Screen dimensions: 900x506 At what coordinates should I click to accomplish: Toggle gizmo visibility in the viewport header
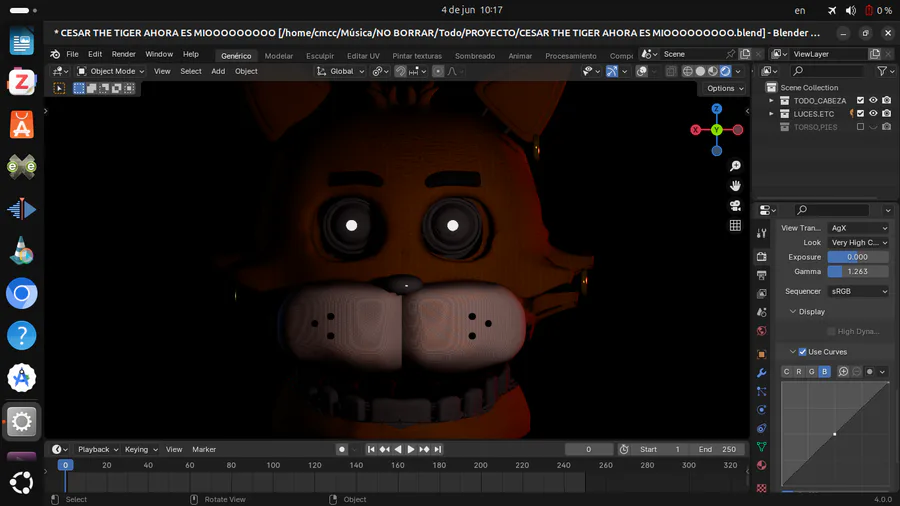click(x=612, y=71)
